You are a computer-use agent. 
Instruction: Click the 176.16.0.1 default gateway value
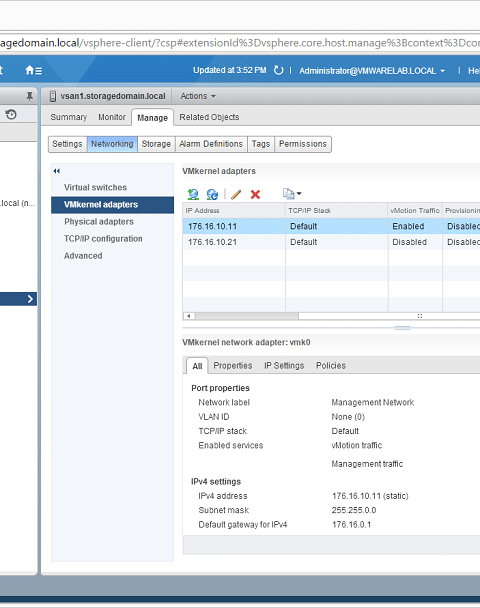351,525
